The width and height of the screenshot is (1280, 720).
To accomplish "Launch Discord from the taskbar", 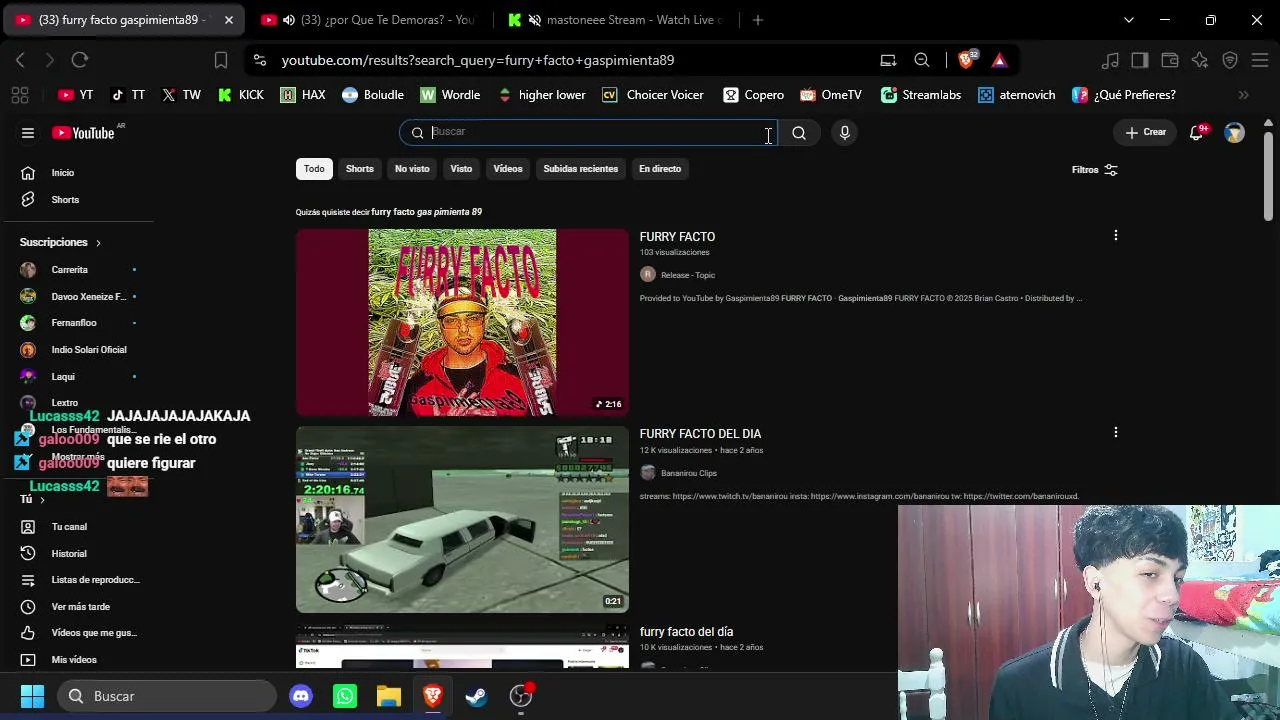I will [301, 696].
